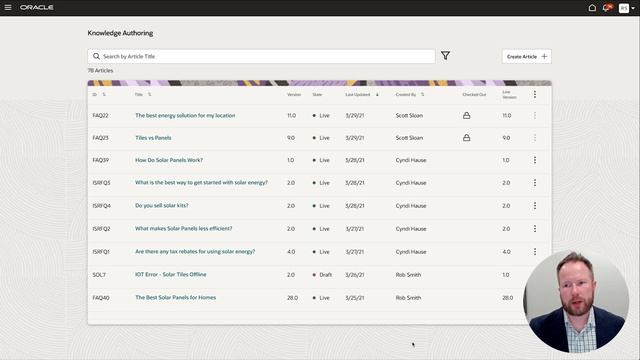Click lock icon in Tiles vs Panels row
Image resolution: width=640 pixels, height=360 pixels.
[x=466, y=138]
